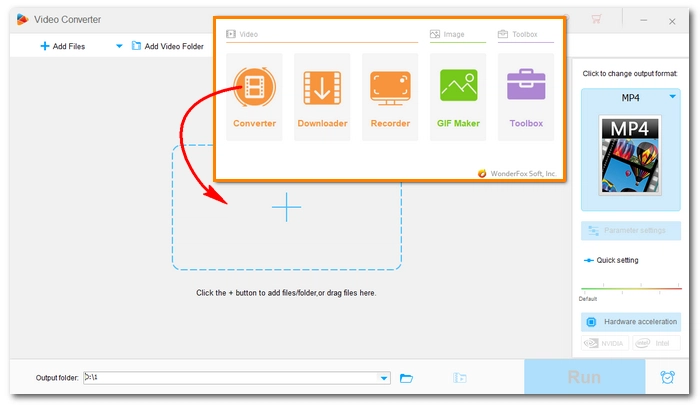Click the large plus to add files
The width and height of the screenshot is (700, 405).
pos(287,207)
